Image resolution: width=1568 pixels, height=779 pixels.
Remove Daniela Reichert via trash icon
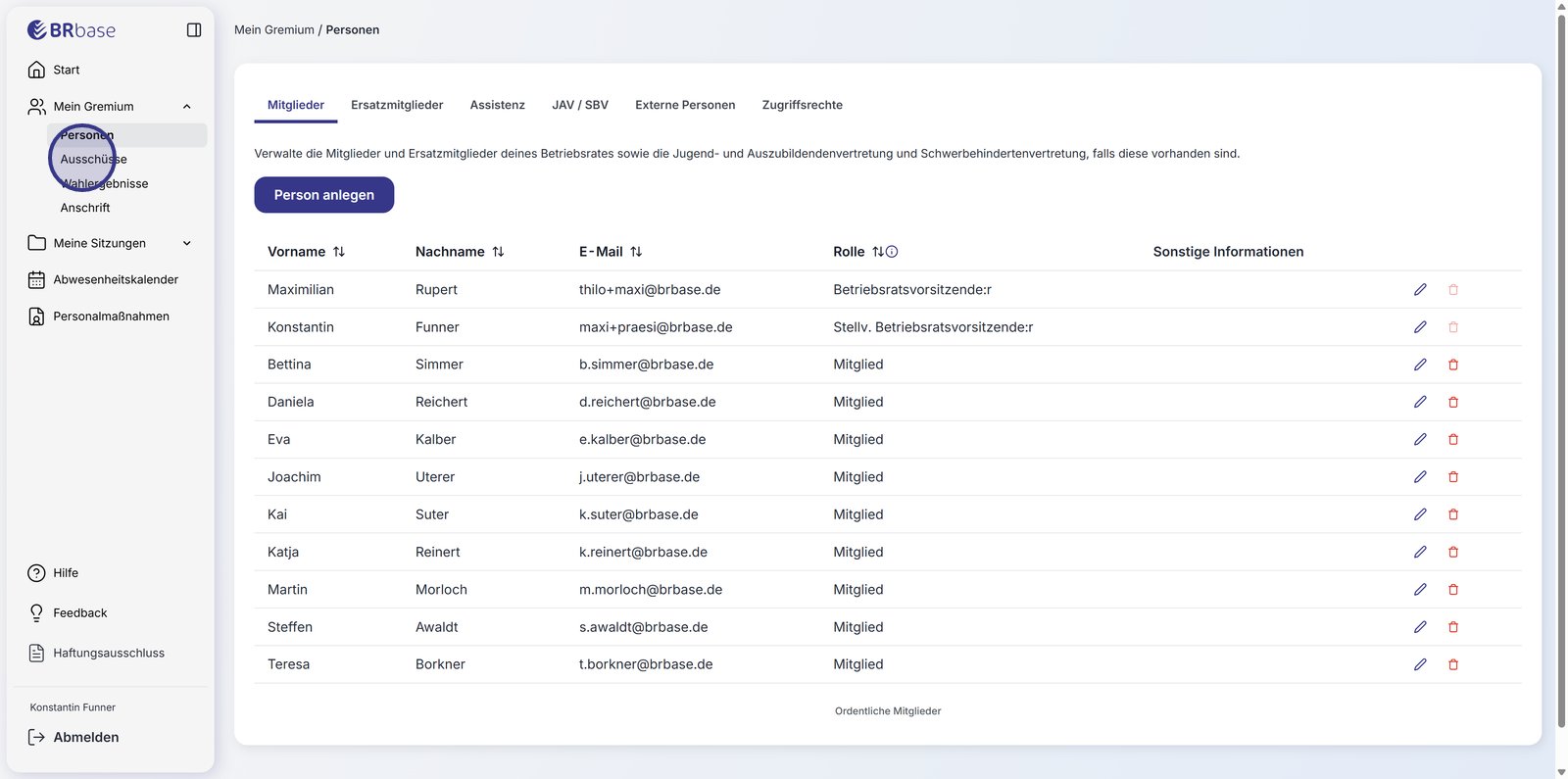click(1453, 402)
